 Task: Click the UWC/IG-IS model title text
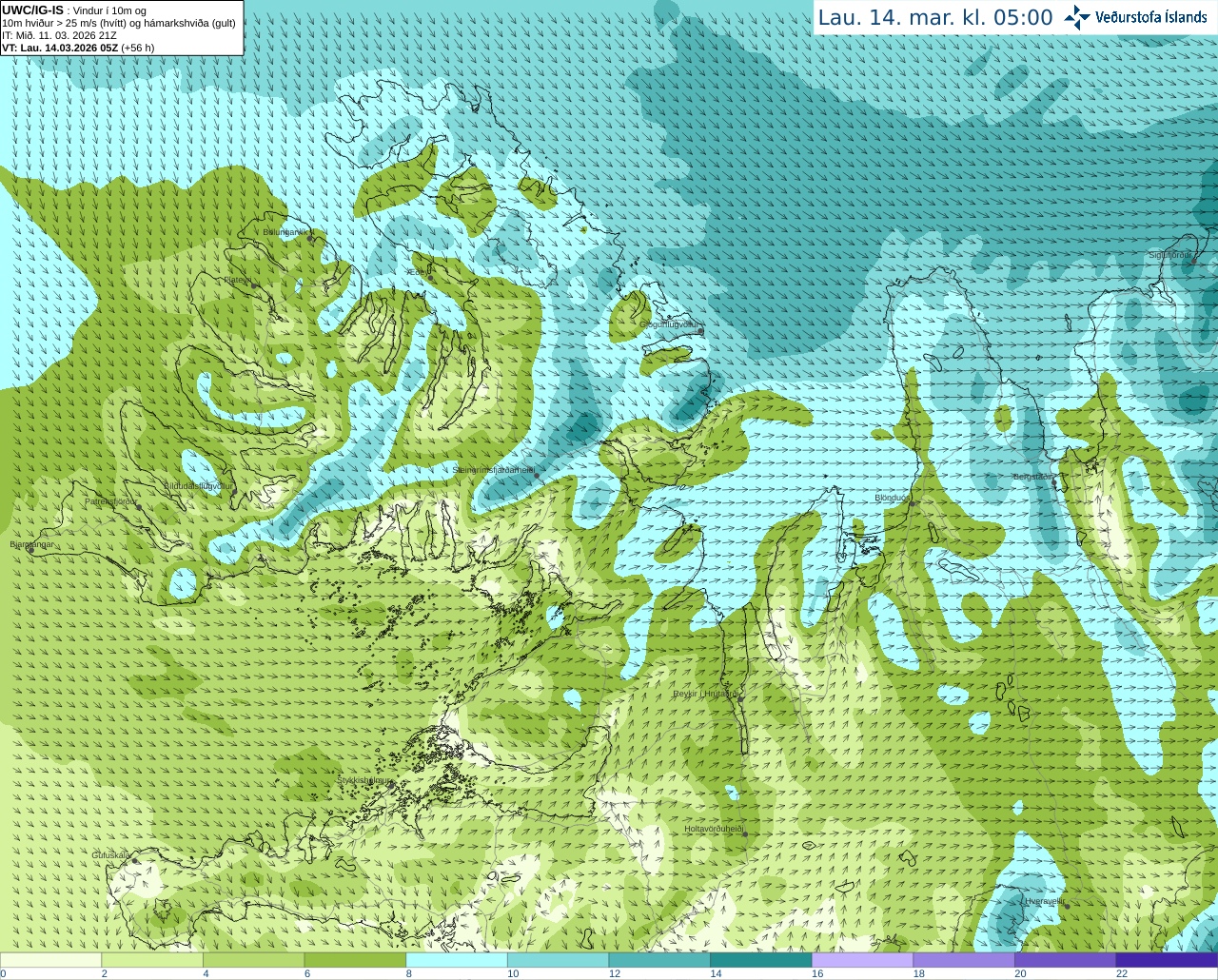[x=32, y=10]
